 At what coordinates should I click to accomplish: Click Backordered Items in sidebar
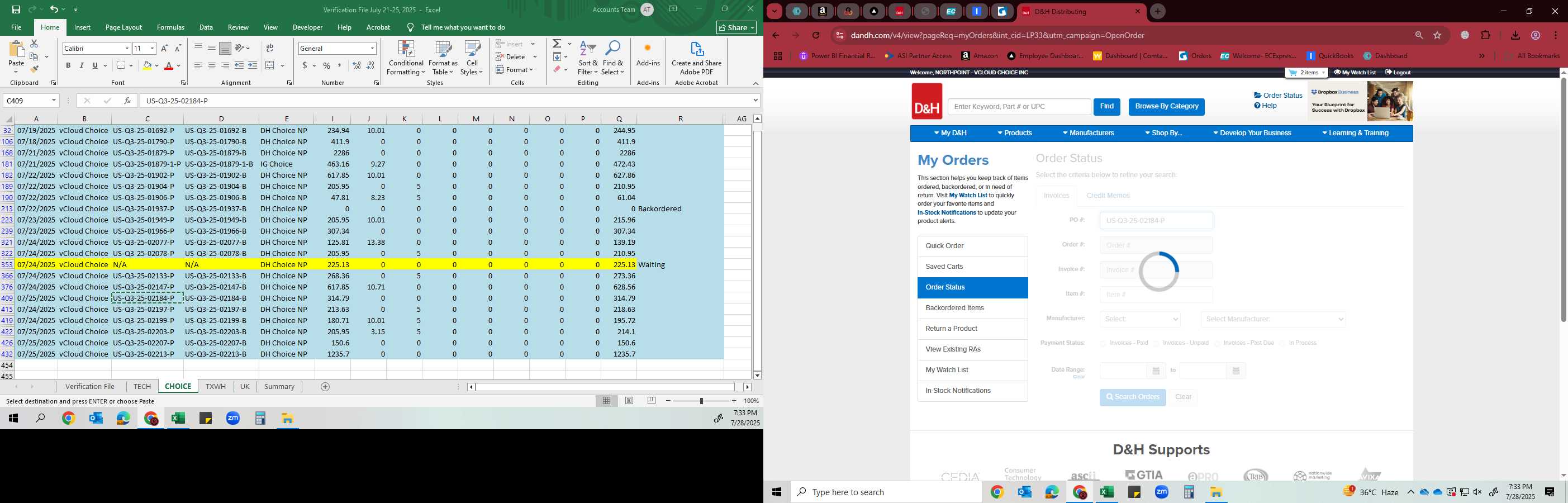tap(973, 308)
